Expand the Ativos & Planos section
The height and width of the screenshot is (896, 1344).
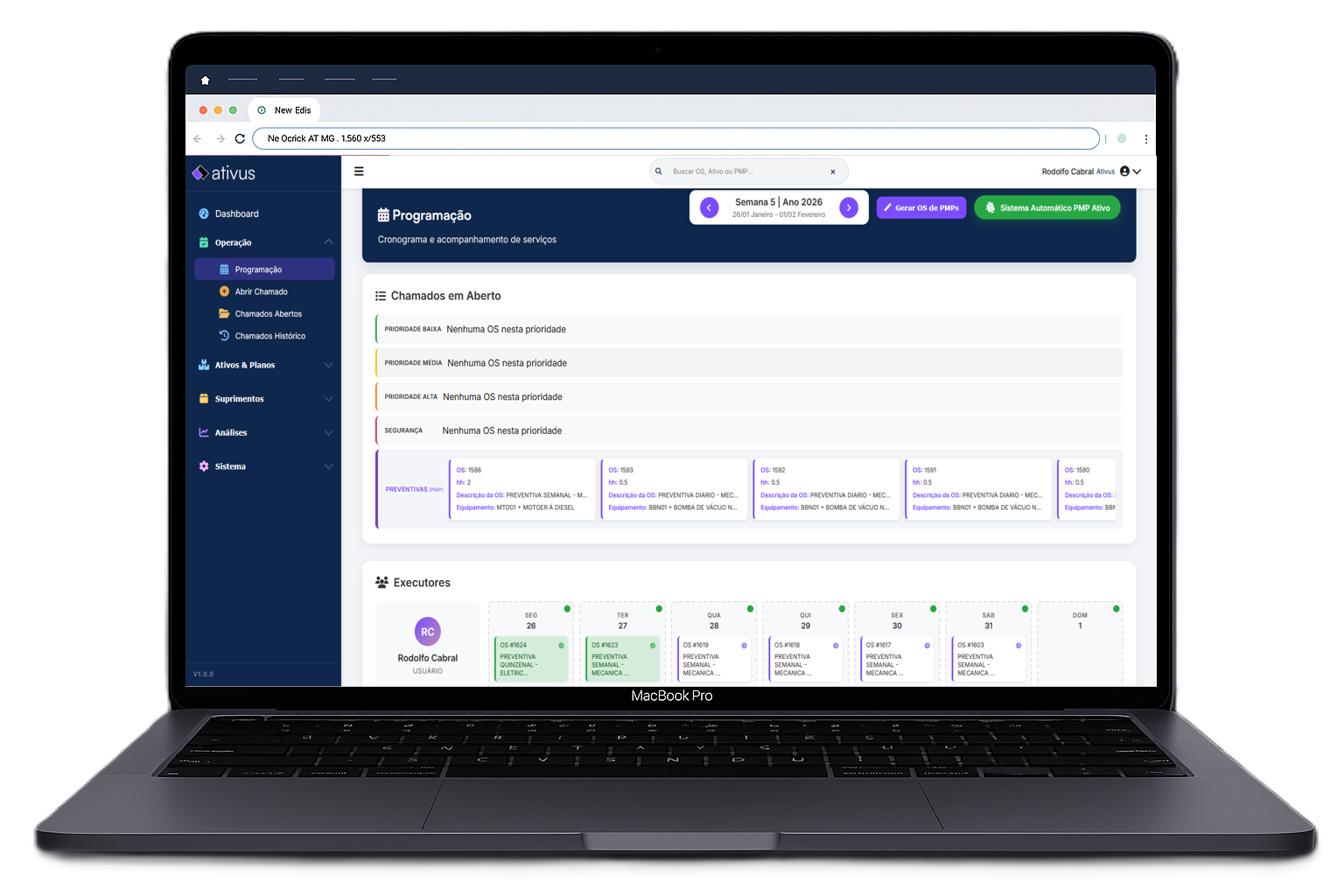[x=328, y=365]
